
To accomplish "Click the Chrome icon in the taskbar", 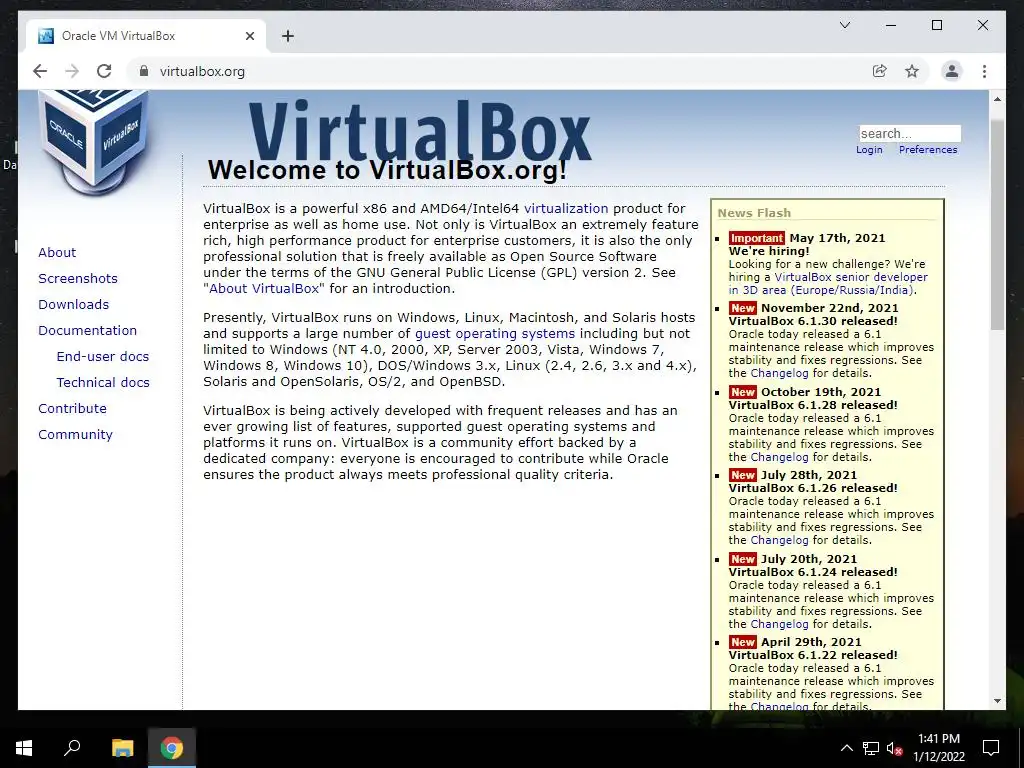I will click(172, 748).
